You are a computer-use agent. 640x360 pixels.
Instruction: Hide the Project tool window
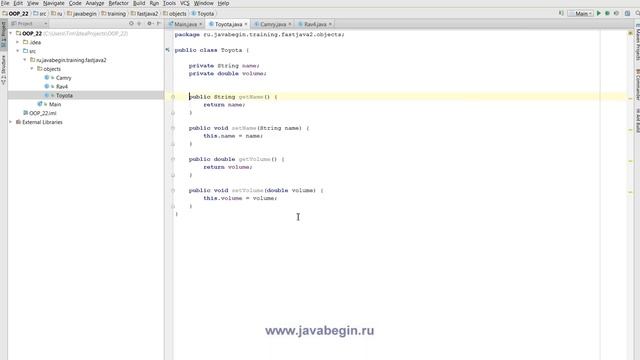point(159,24)
